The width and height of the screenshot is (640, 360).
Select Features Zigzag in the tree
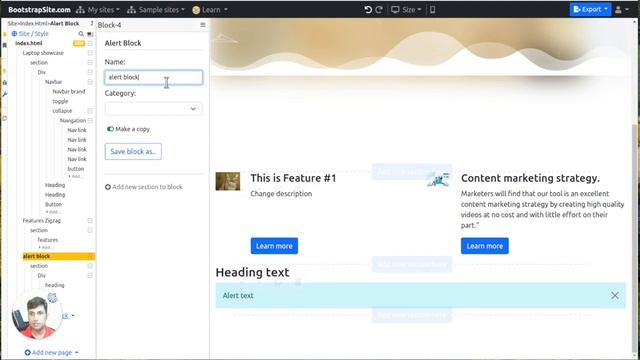(x=42, y=220)
